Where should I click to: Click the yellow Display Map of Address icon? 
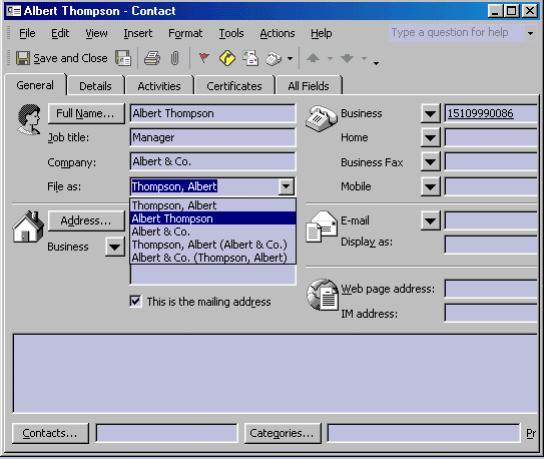227,58
